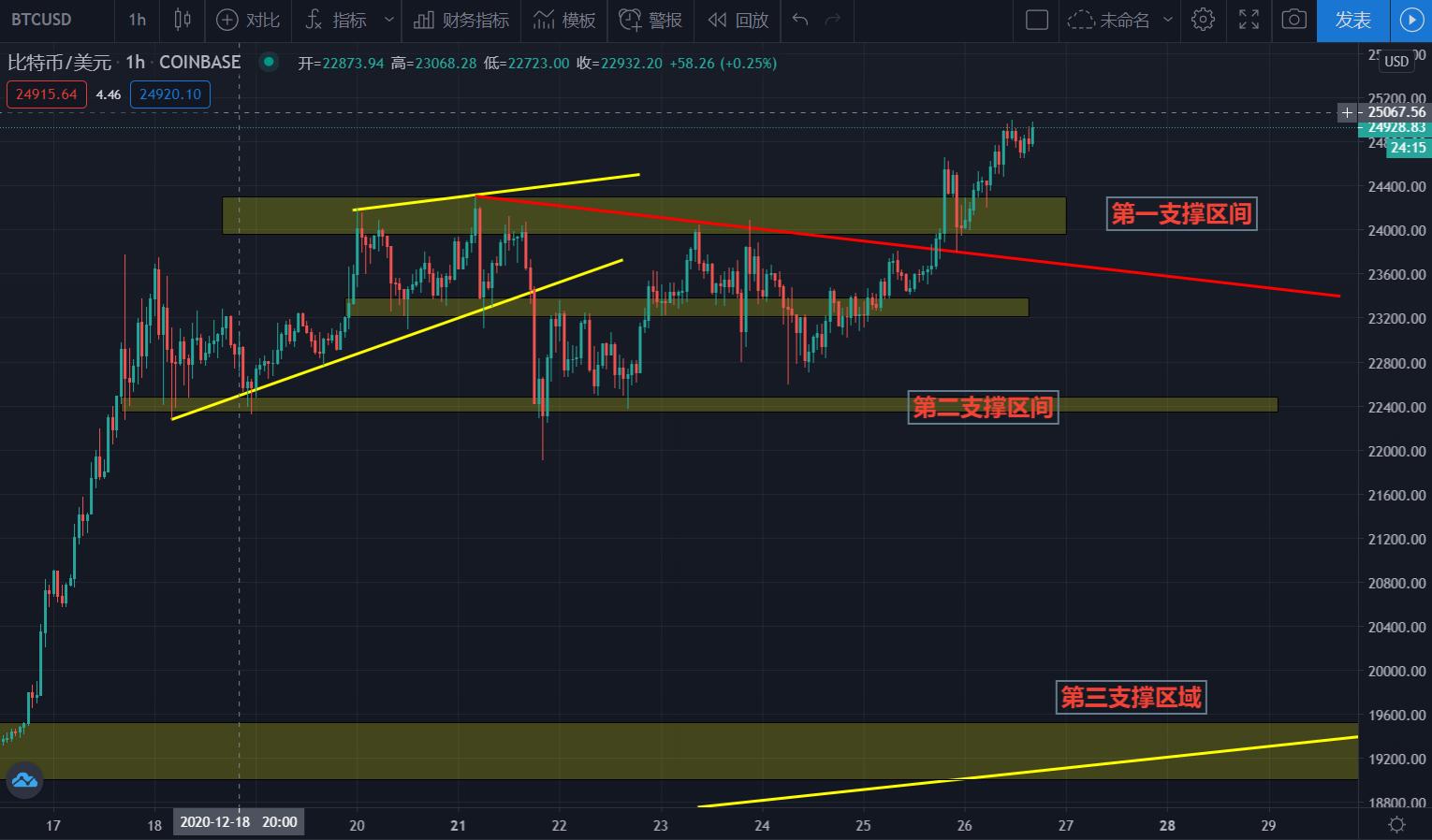Click the blue buy price 24920.10
1432x840 pixels.
coord(170,94)
